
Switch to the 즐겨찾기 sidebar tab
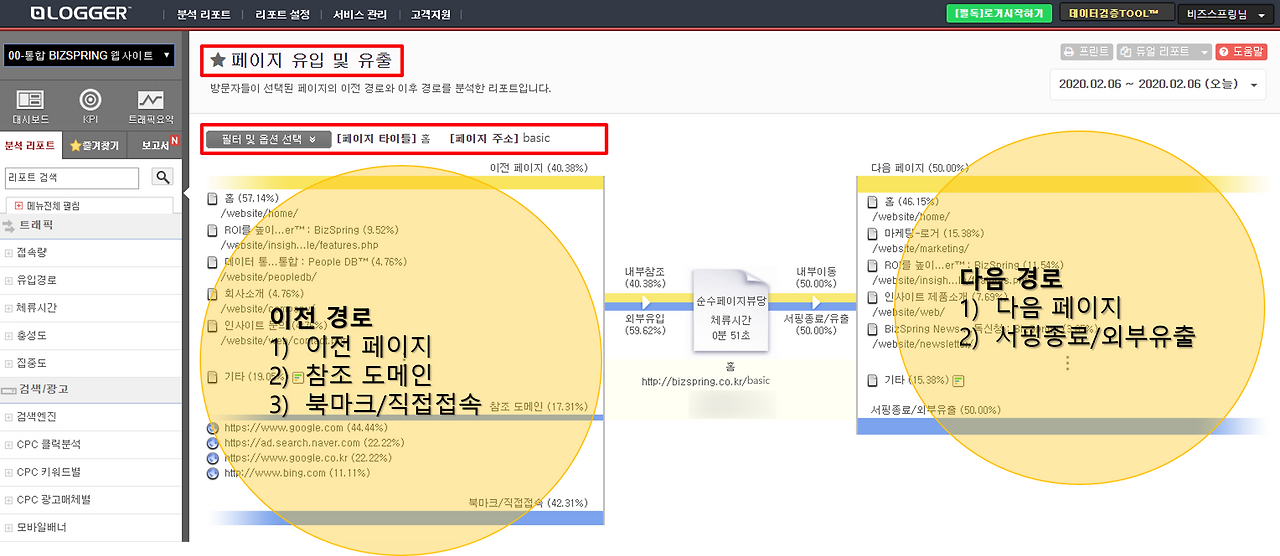coord(94,146)
